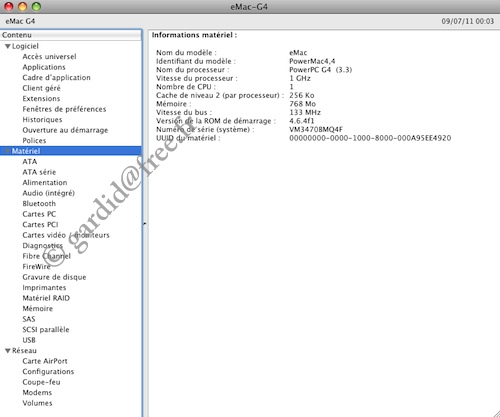
Task: Click the Contenu column header
Action: [71, 35]
